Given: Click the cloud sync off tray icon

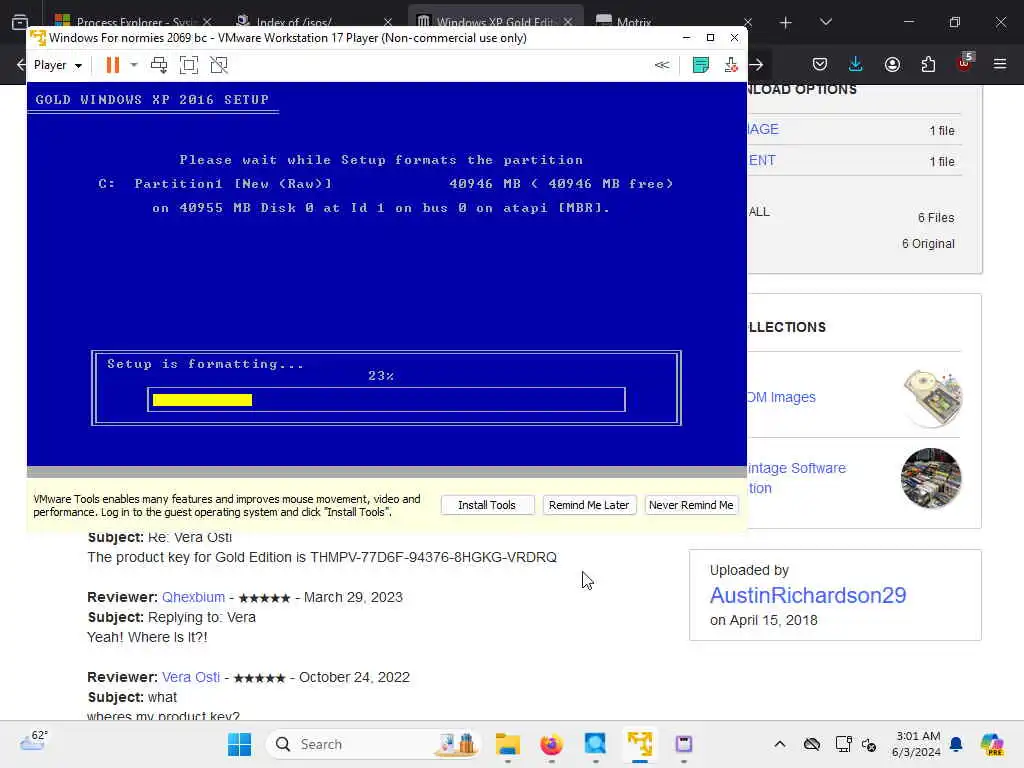Looking at the screenshot, I should (x=812, y=744).
